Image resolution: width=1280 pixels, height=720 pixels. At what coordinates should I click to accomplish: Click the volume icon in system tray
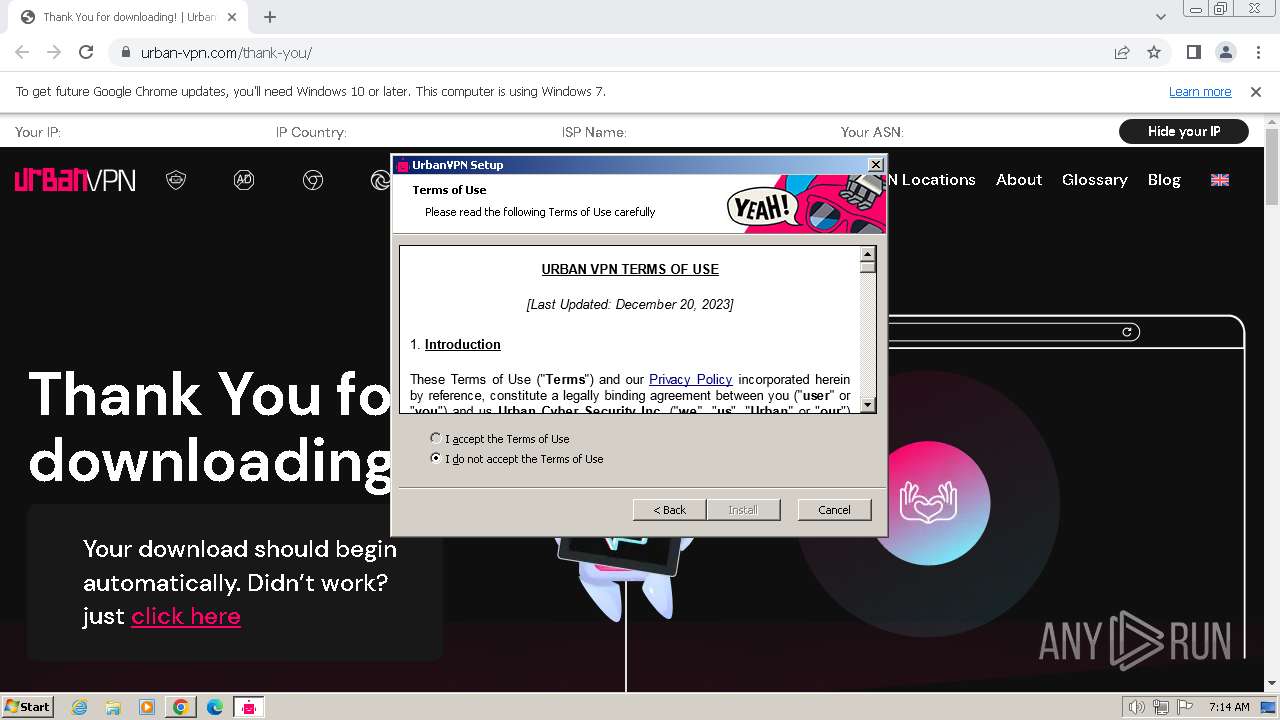tap(1136, 707)
